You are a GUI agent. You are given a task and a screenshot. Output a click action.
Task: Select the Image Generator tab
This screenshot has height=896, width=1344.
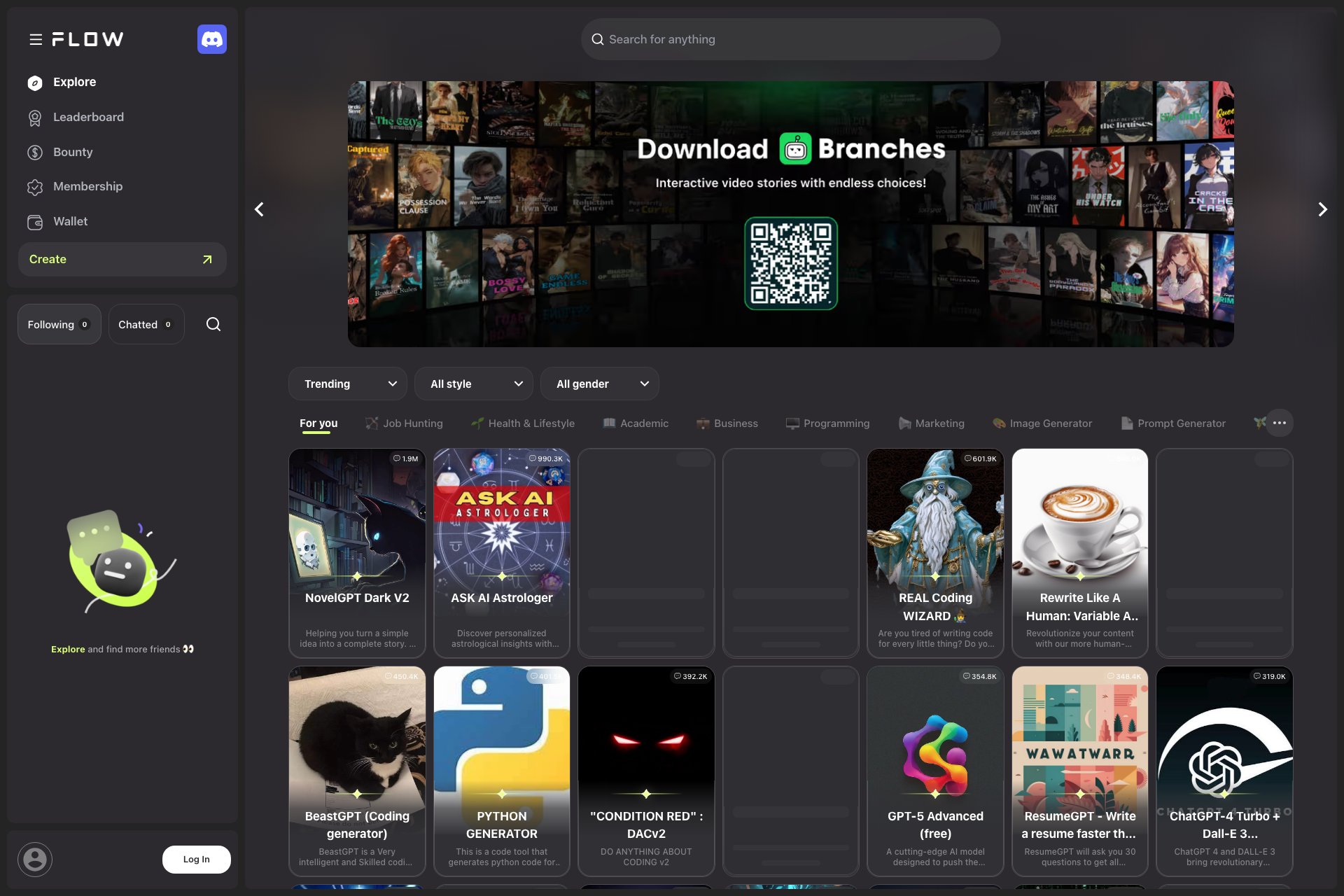(1042, 423)
